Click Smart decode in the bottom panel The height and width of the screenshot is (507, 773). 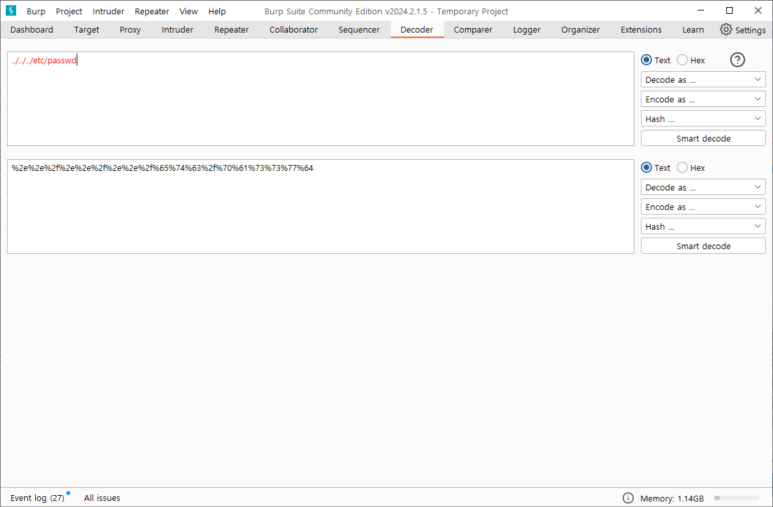[x=703, y=246]
